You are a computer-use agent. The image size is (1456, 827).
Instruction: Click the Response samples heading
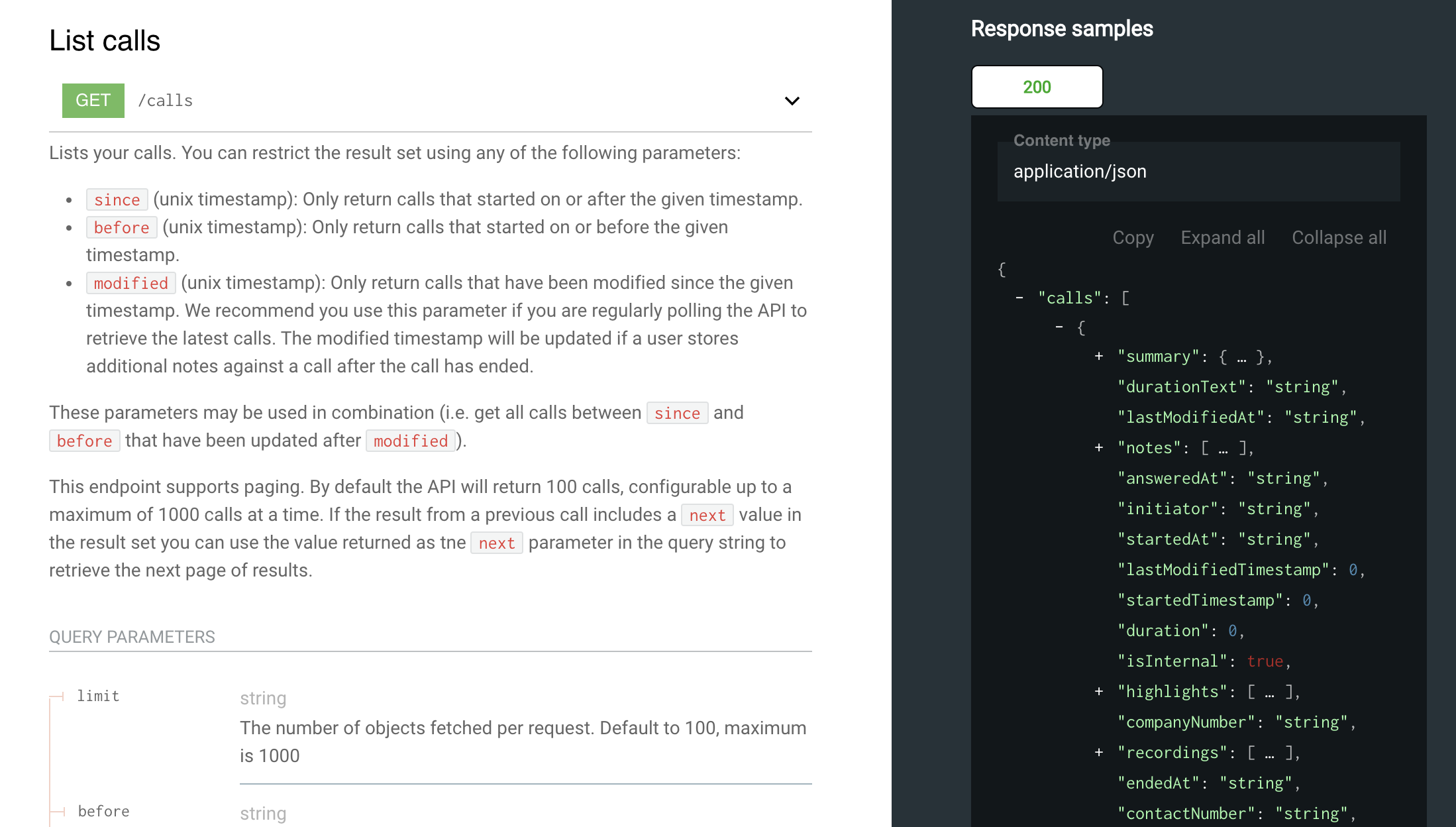1061,29
